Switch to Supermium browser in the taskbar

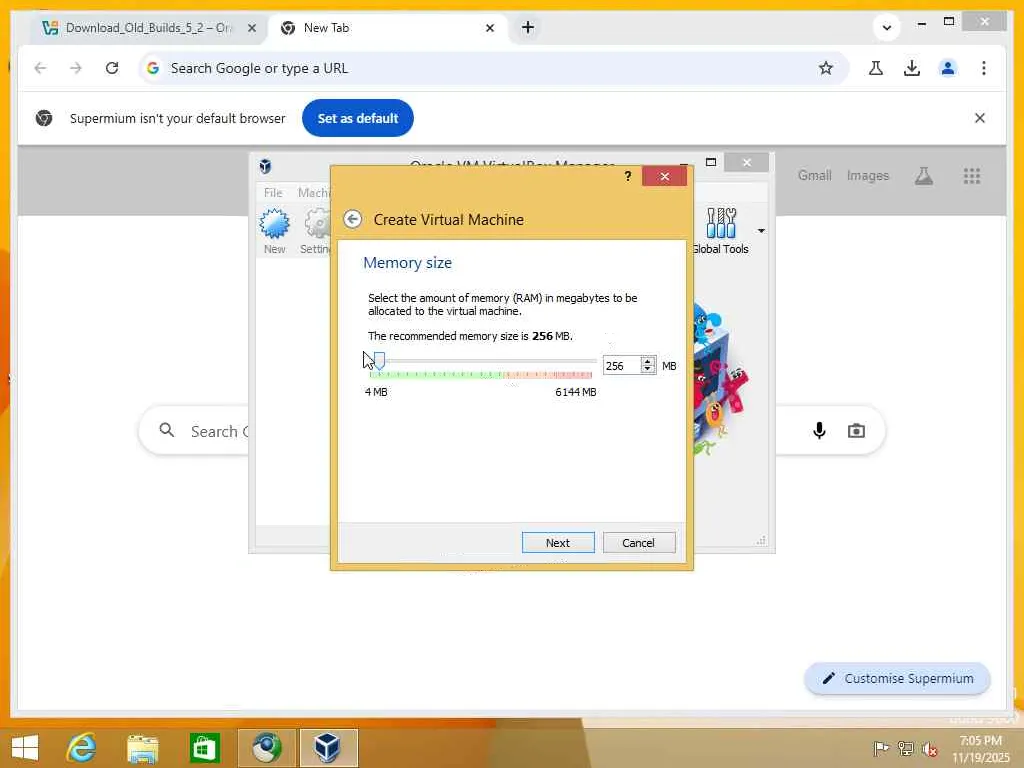tap(266, 747)
